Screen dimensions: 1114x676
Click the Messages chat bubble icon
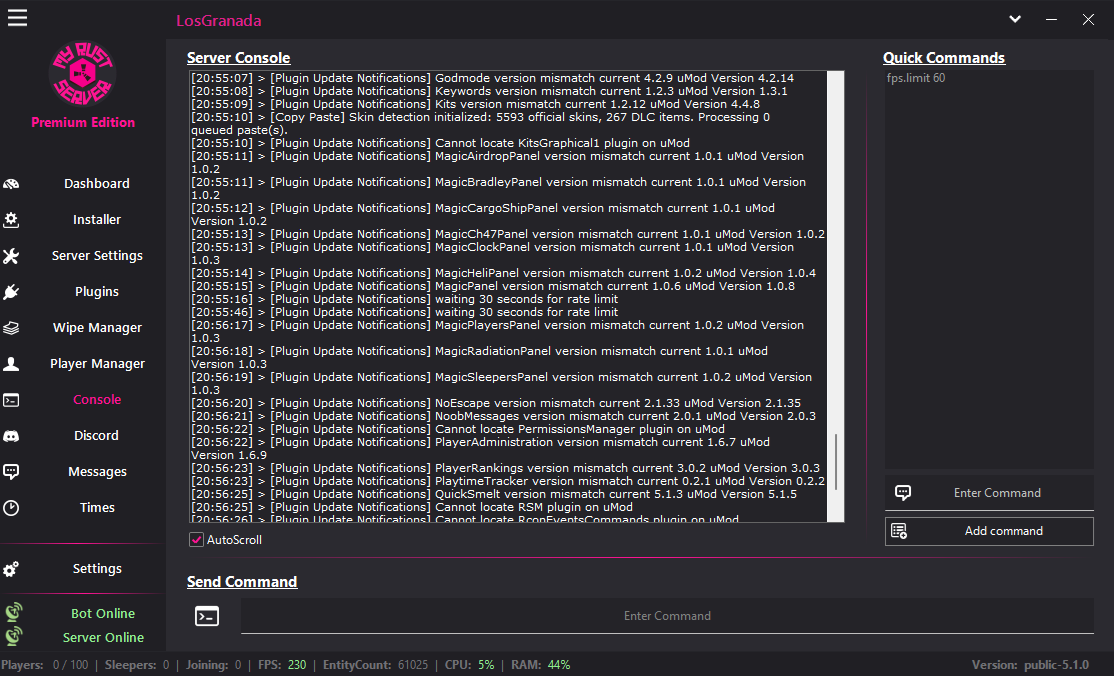pos(11,472)
